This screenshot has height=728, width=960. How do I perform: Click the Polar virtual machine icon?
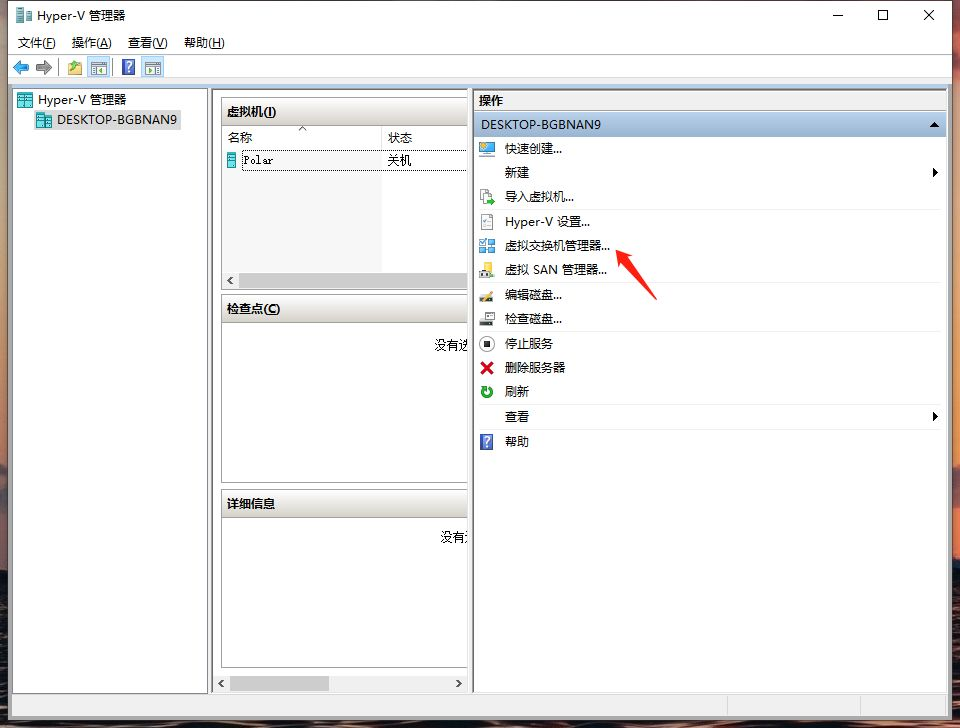pyautogui.click(x=231, y=160)
